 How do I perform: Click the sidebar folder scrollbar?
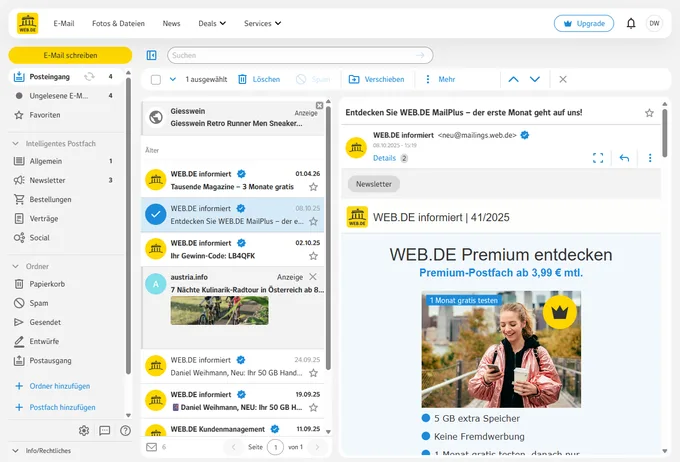tap(128, 226)
